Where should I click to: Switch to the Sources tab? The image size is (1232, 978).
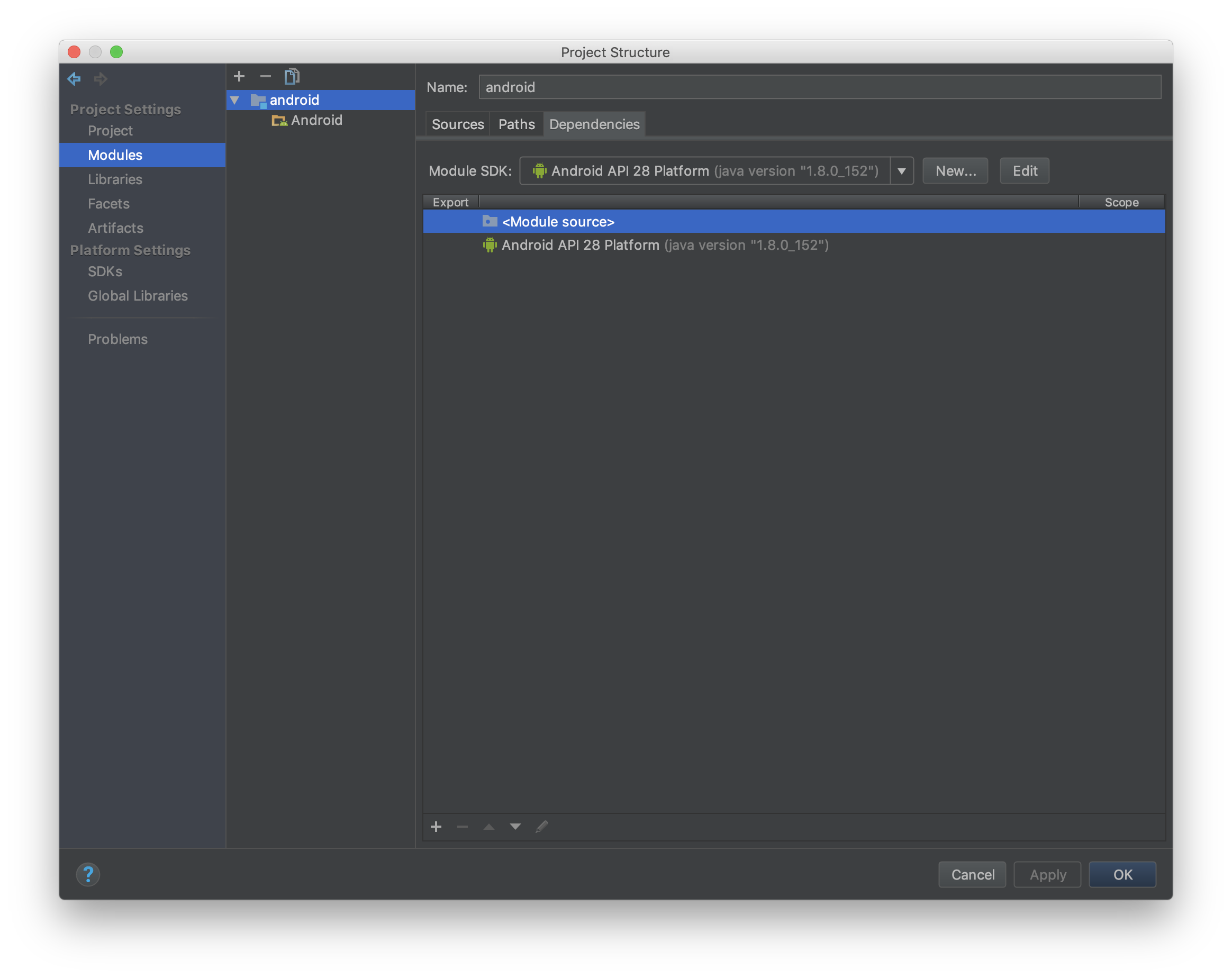[458, 124]
